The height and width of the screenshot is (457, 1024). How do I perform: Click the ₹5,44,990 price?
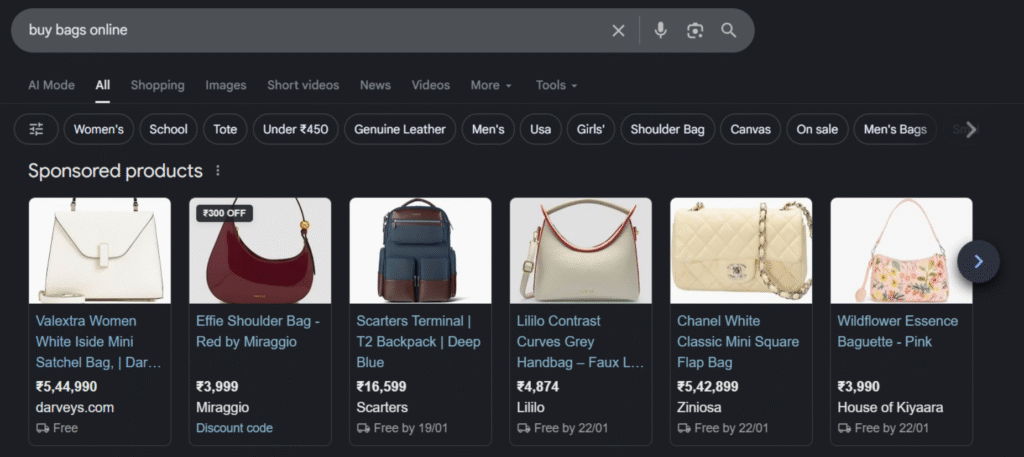67,387
